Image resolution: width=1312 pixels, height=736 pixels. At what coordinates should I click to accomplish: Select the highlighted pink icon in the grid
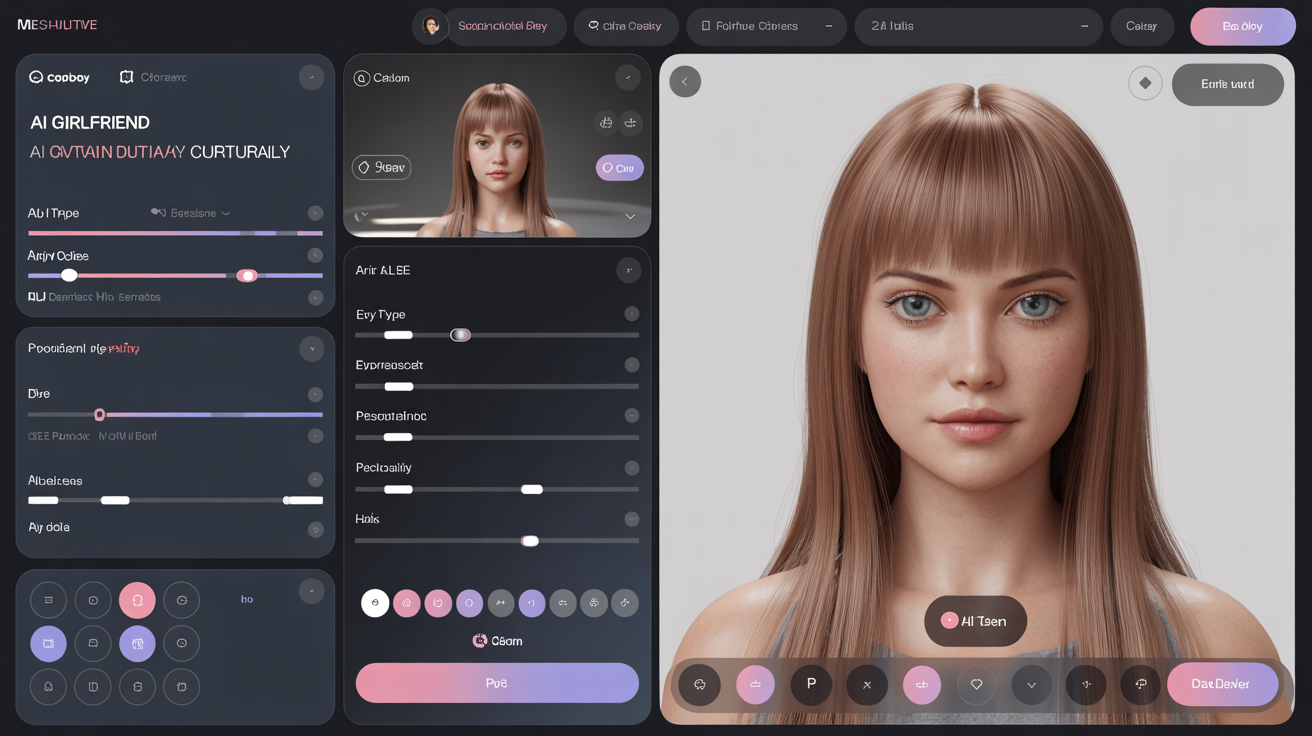pos(137,600)
